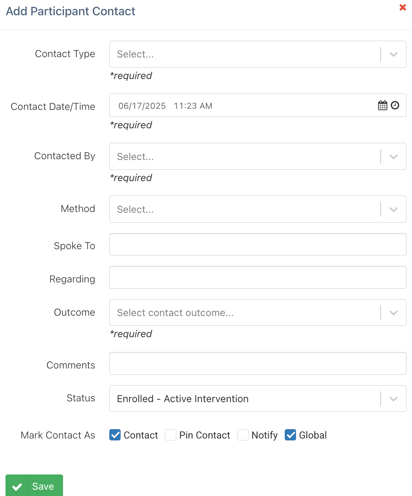Click the Outcome dropdown chevron arrow
The width and height of the screenshot is (412, 496).
(394, 313)
